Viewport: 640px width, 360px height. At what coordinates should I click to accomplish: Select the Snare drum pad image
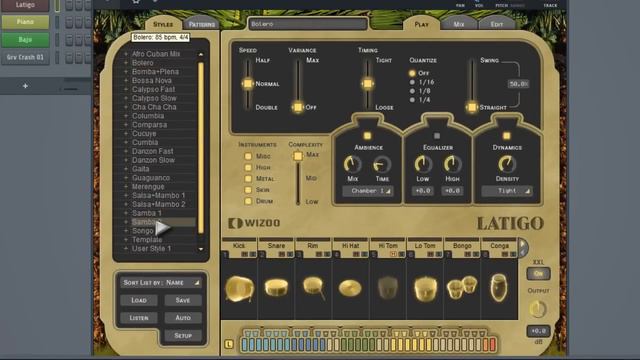tap(276, 287)
